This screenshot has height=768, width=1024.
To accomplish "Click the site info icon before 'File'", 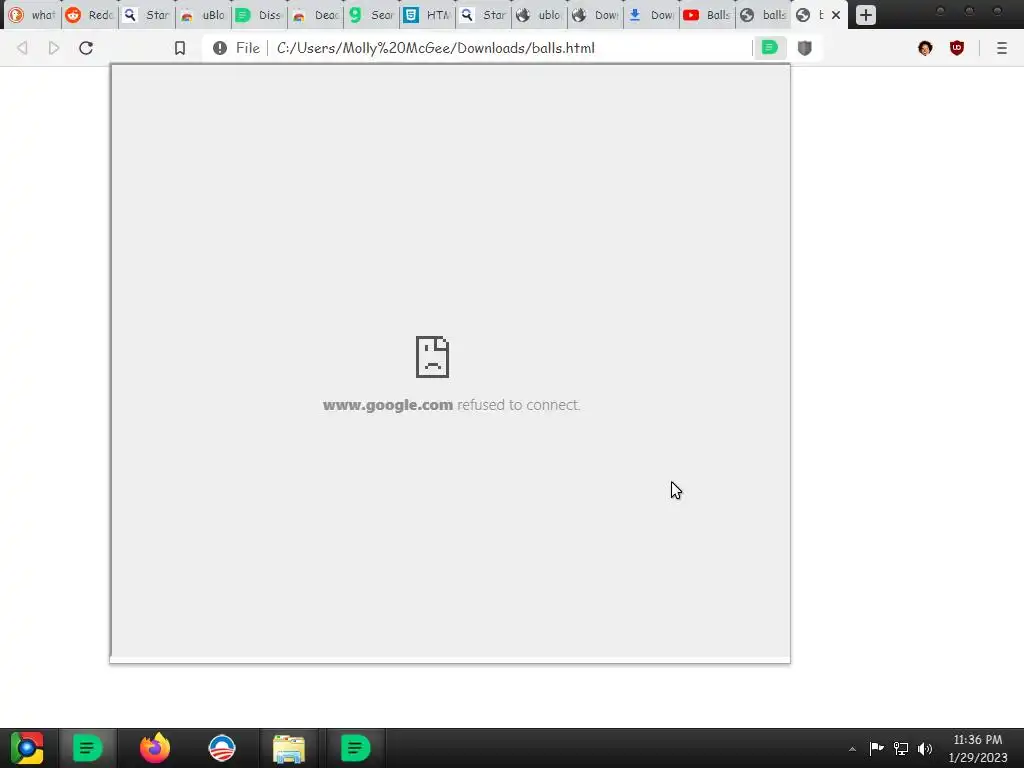I will [219, 48].
